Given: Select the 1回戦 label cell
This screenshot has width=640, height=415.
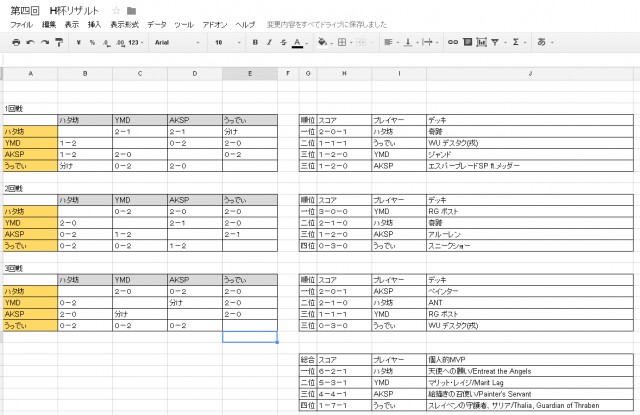Looking at the screenshot, I should (30, 109).
